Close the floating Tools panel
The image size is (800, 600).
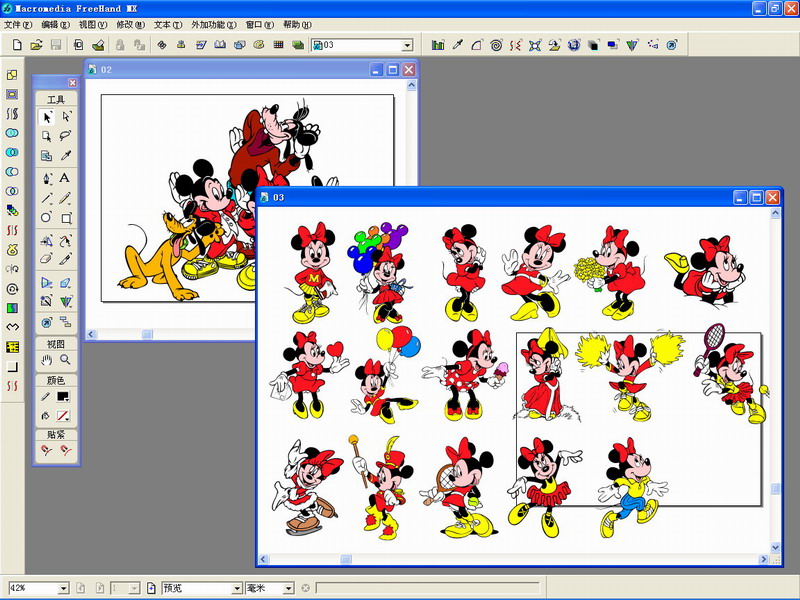pos(72,83)
